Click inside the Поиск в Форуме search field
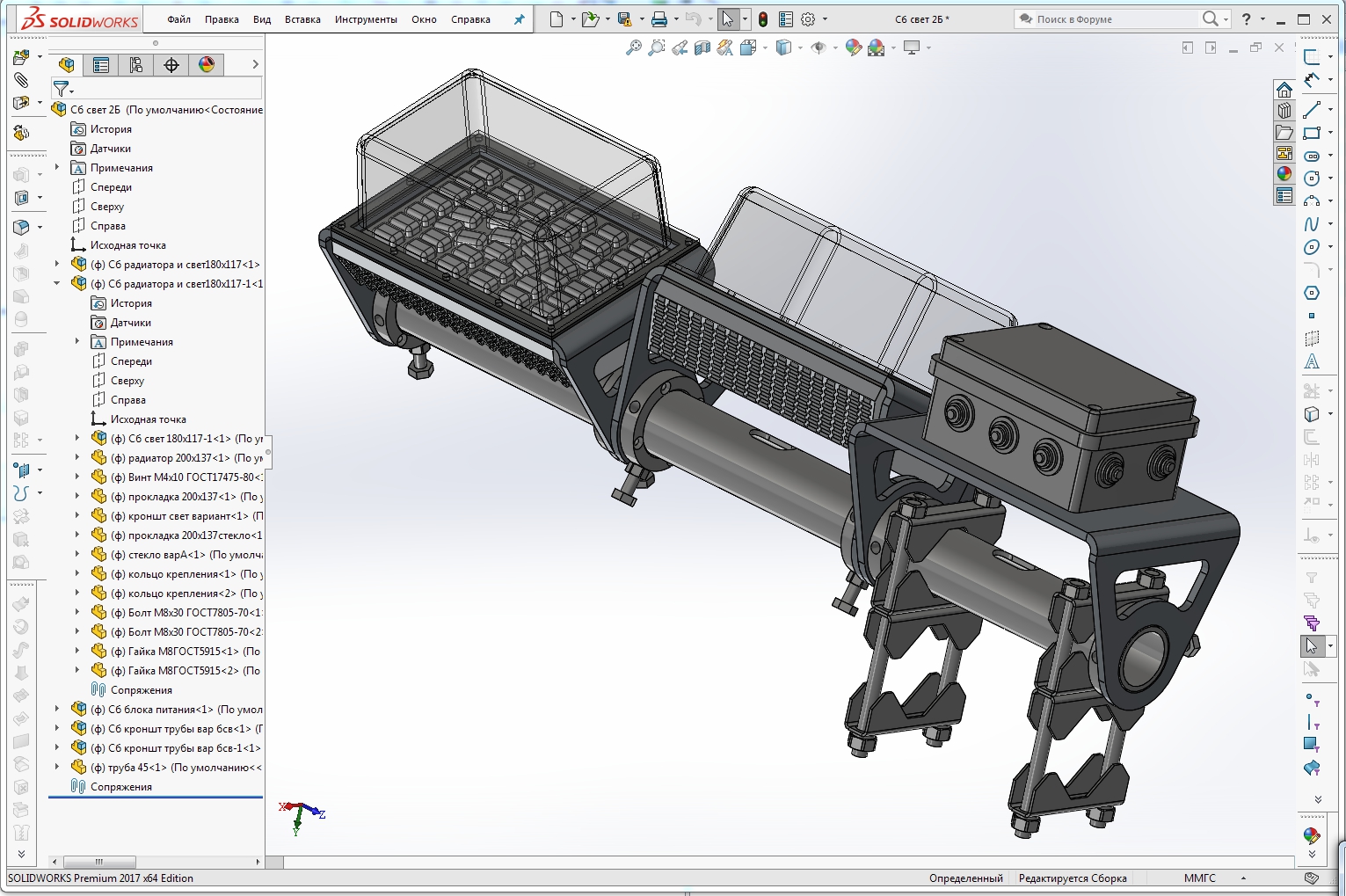Viewport: 1346px width, 896px height. pyautogui.click(x=1117, y=18)
